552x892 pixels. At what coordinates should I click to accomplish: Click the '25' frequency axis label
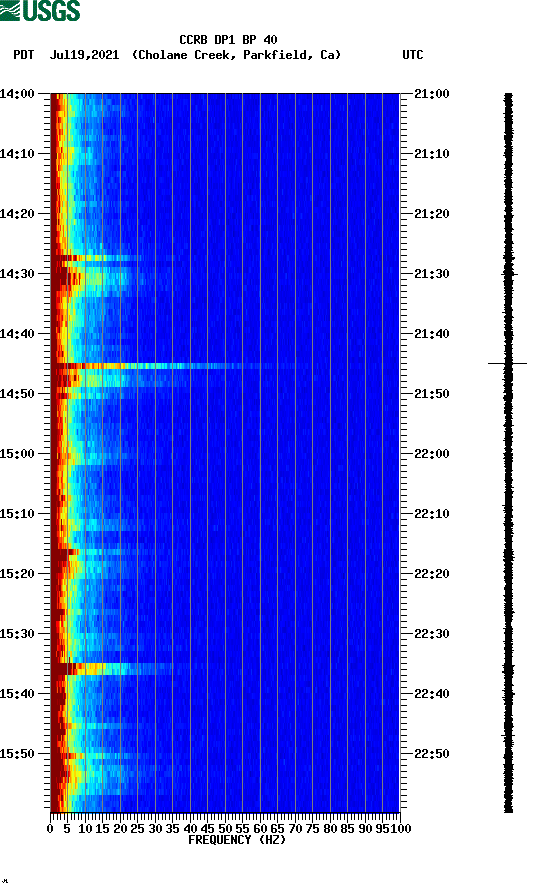pos(138,829)
